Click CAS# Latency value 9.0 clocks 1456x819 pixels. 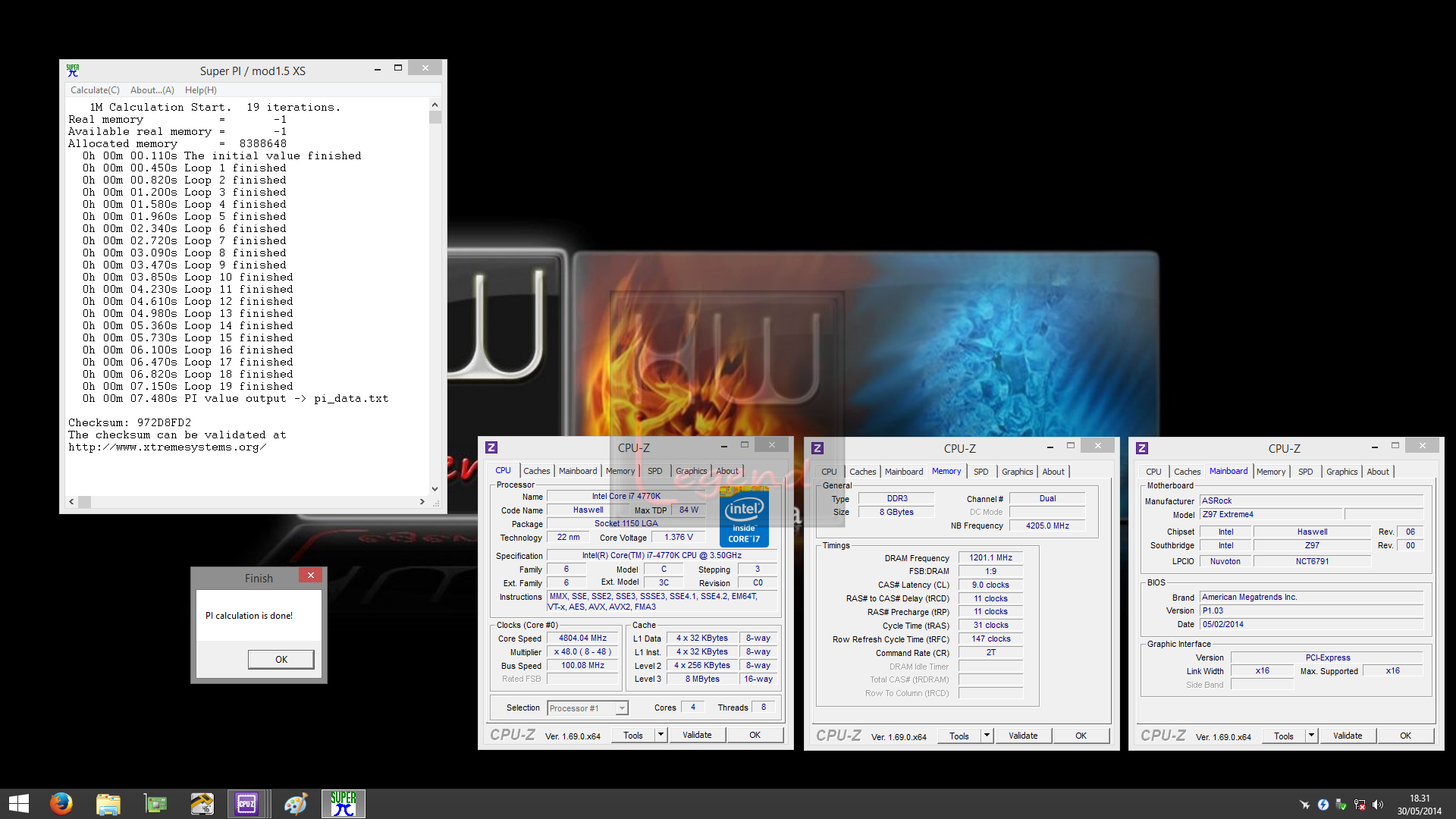990,585
